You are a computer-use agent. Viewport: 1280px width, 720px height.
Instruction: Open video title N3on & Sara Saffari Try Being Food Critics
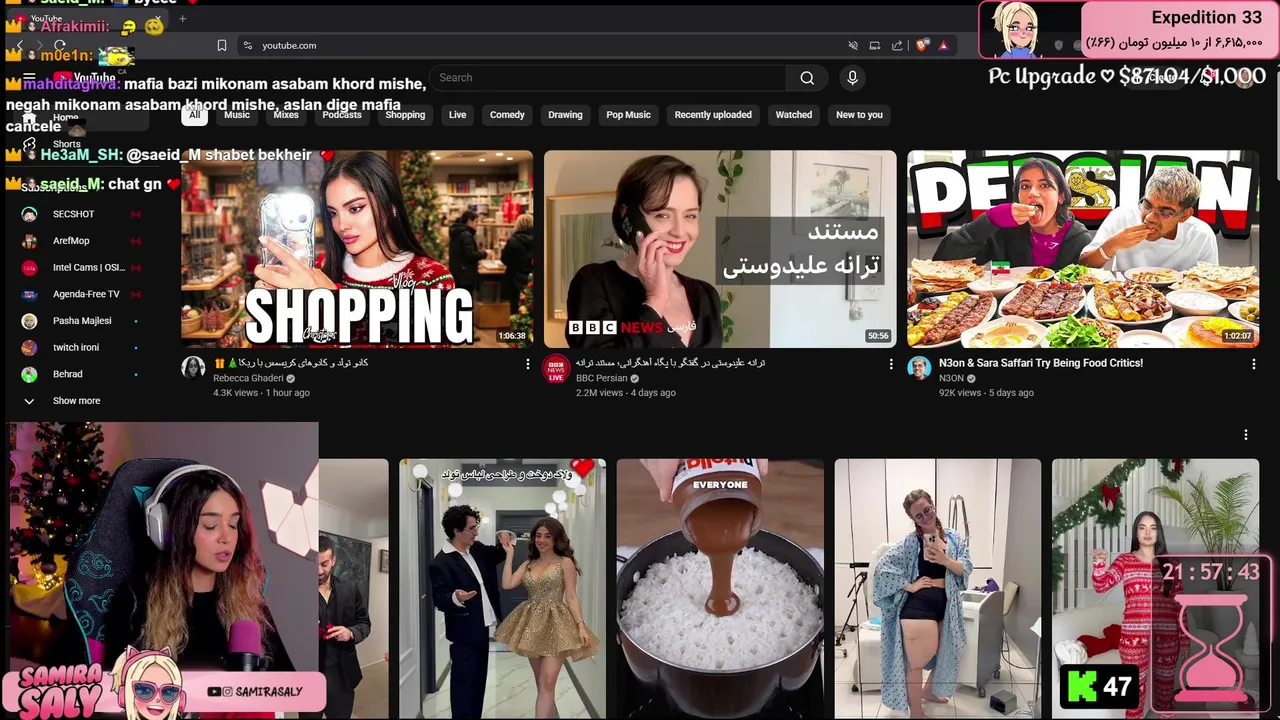1041,363
